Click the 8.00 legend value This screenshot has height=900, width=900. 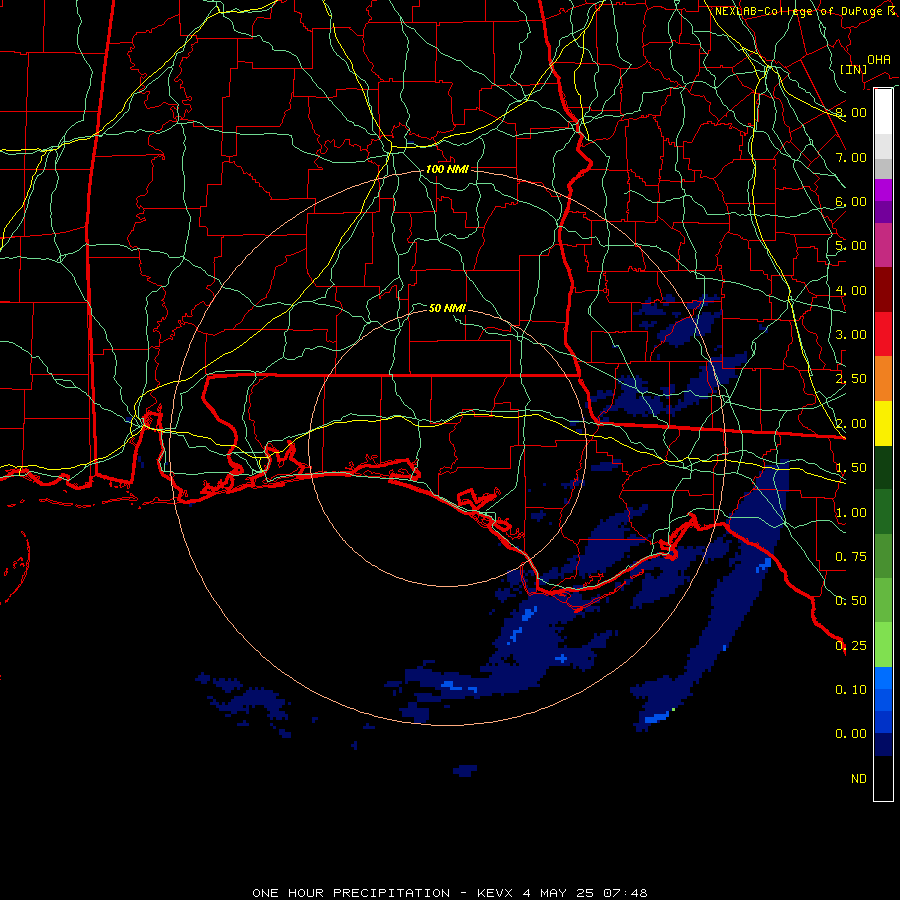coord(851,112)
